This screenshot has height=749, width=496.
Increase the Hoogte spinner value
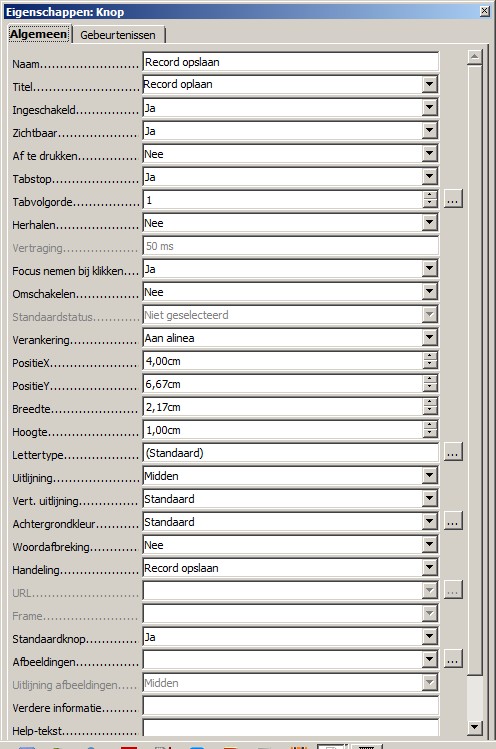point(430,425)
